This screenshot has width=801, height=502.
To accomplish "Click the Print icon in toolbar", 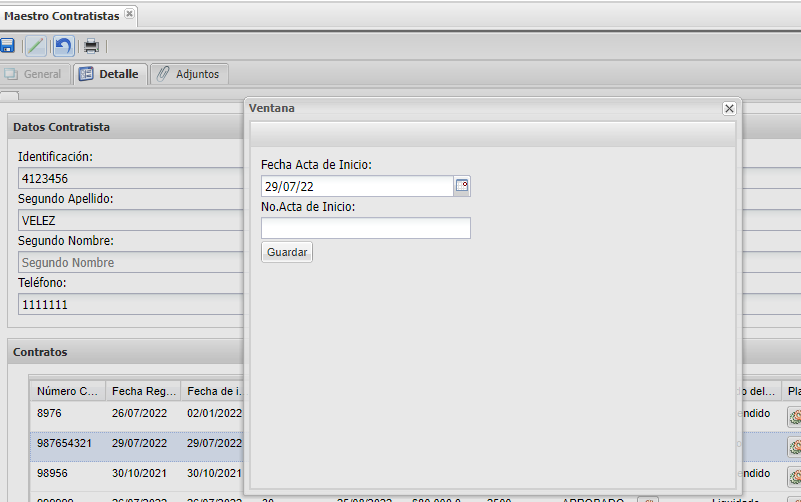I will pyautogui.click(x=91, y=46).
